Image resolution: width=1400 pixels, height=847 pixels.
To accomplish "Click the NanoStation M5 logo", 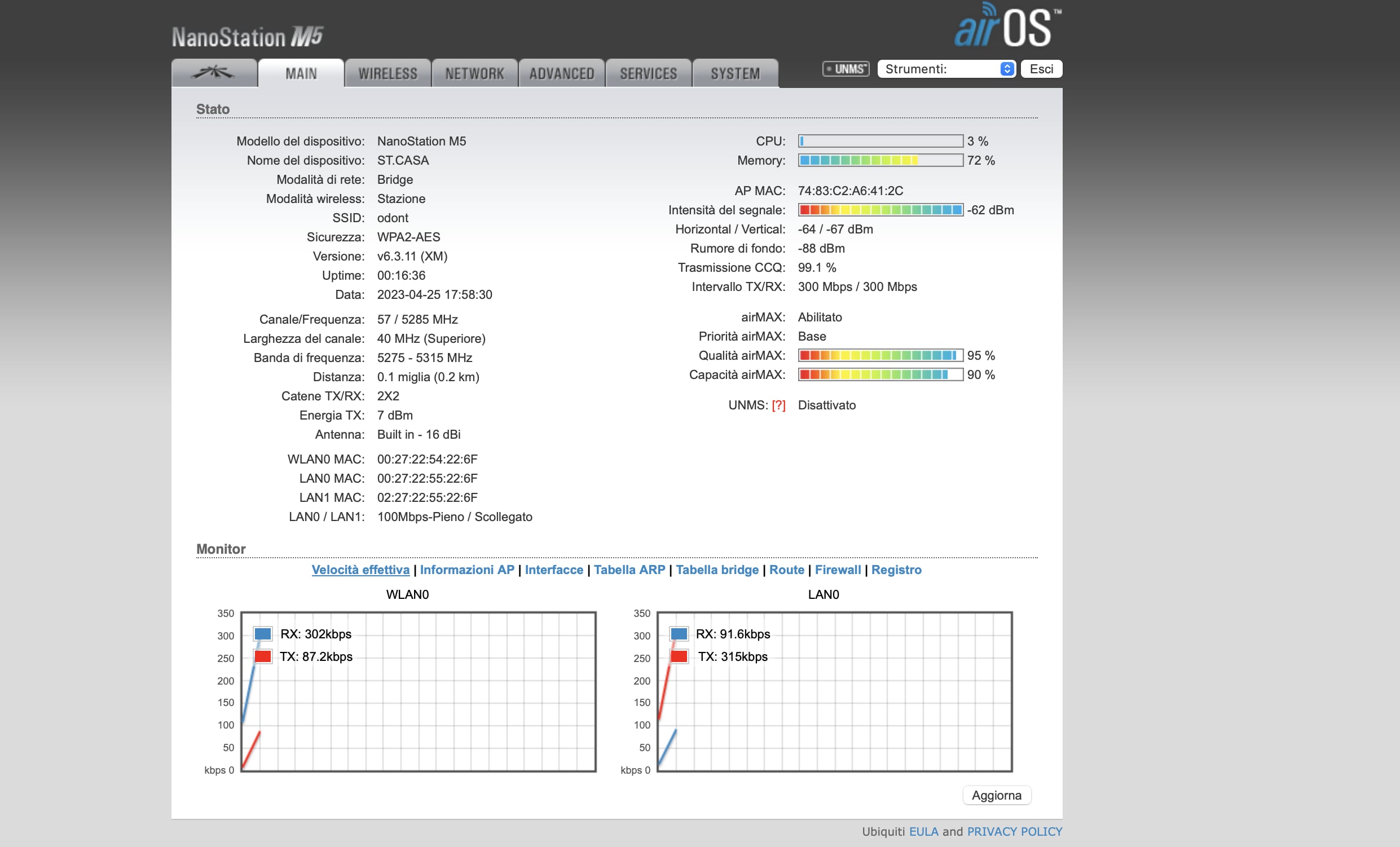I will point(247,37).
